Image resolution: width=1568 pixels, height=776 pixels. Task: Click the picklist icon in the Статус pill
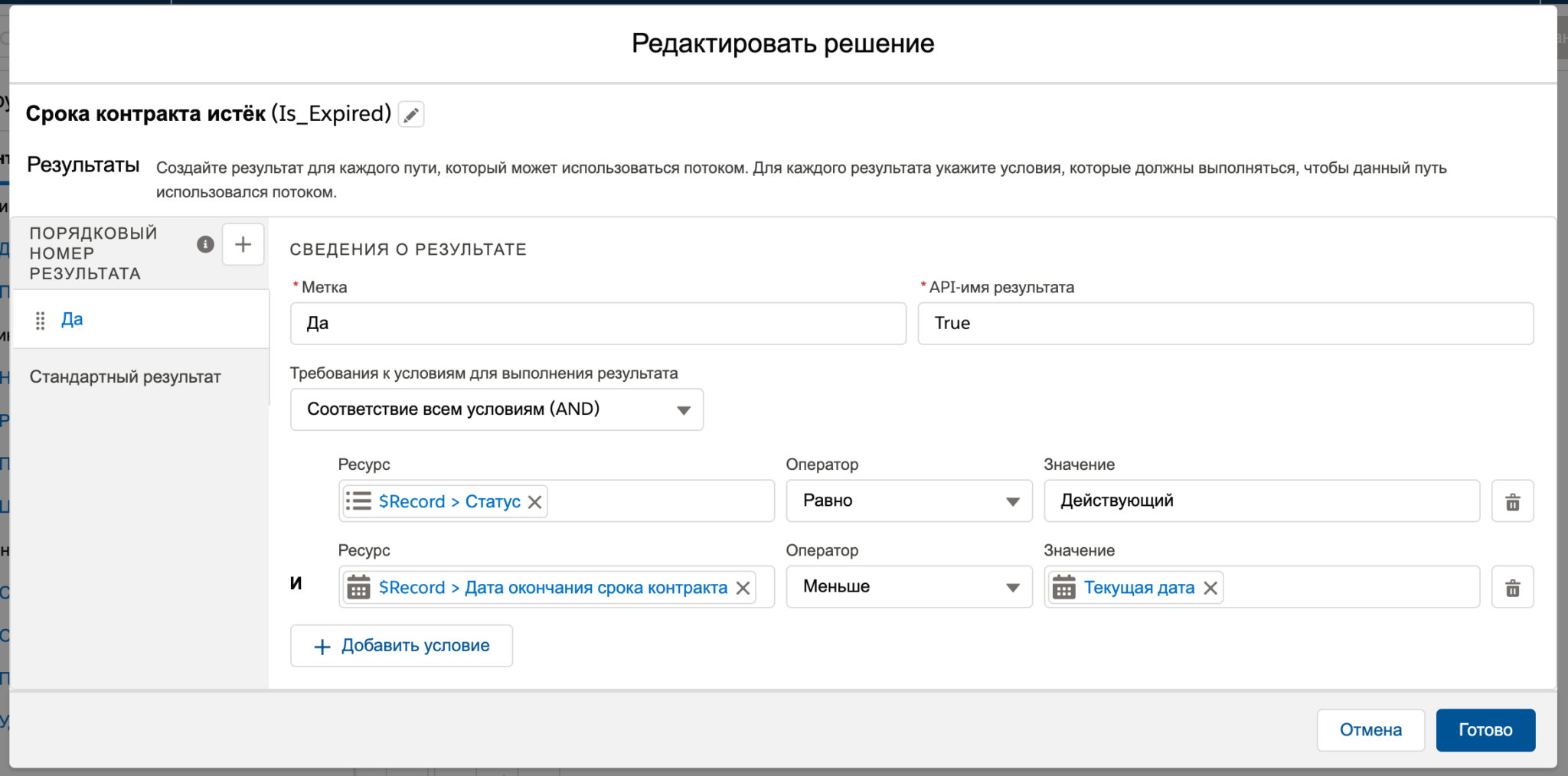pos(358,501)
